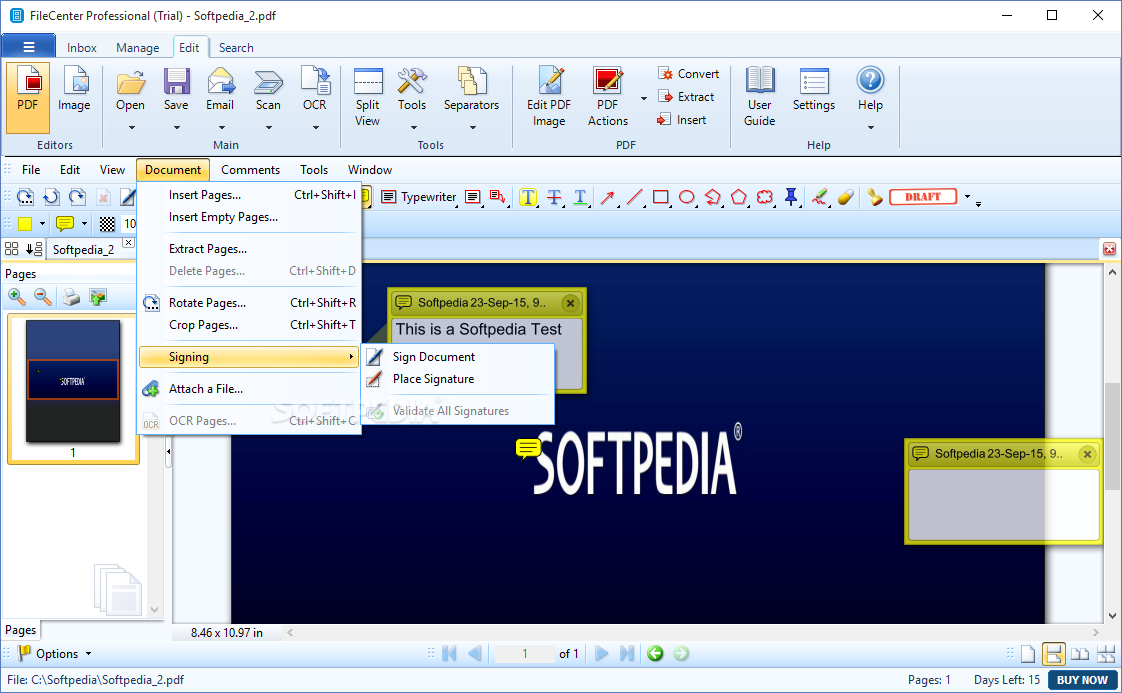Select the red arrow drawing tool
This screenshot has width=1122, height=693.
[x=608, y=197]
